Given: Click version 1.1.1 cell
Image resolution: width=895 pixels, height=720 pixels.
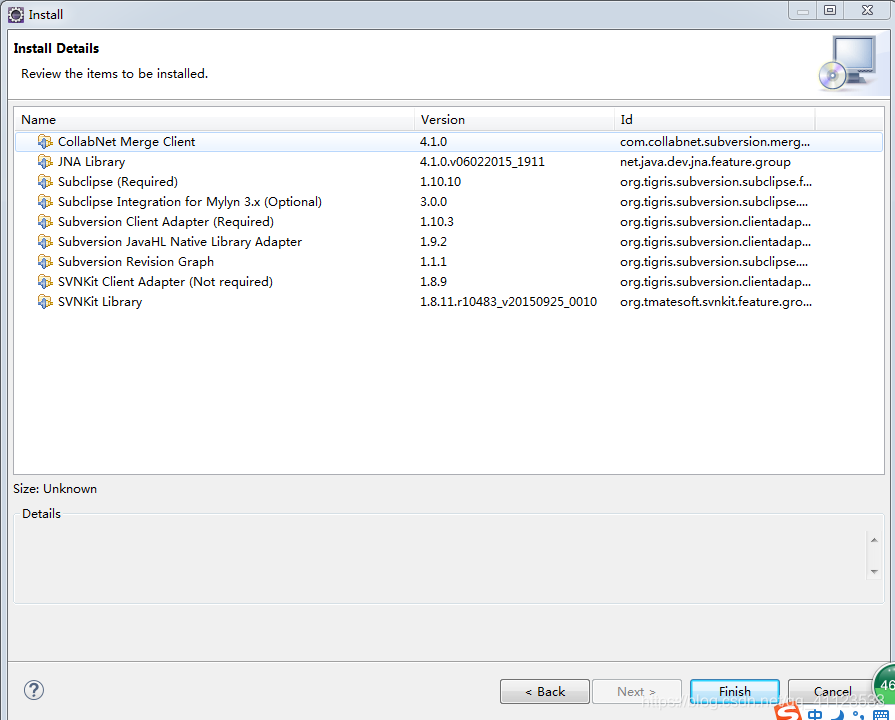Looking at the screenshot, I should [x=433, y=262].
